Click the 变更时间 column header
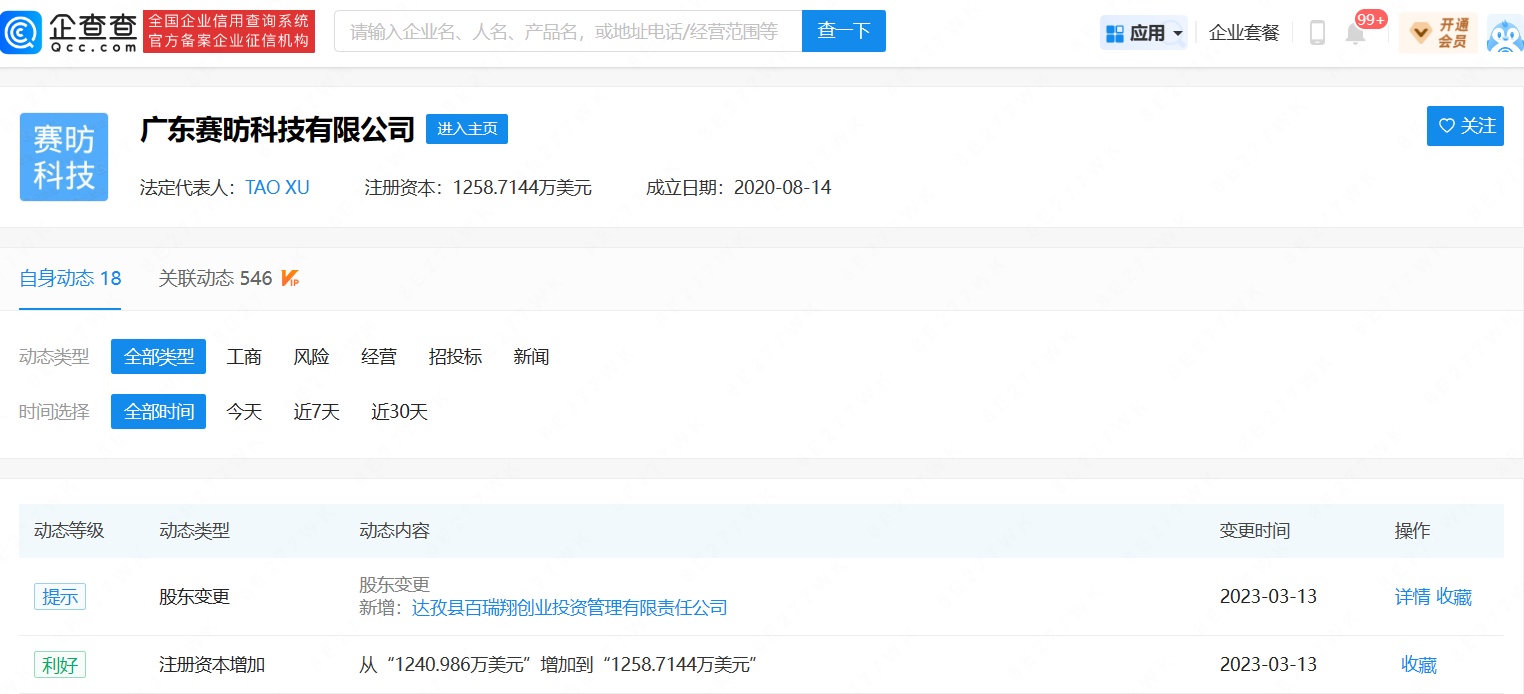1524x694 pixels. [1255, 531]
